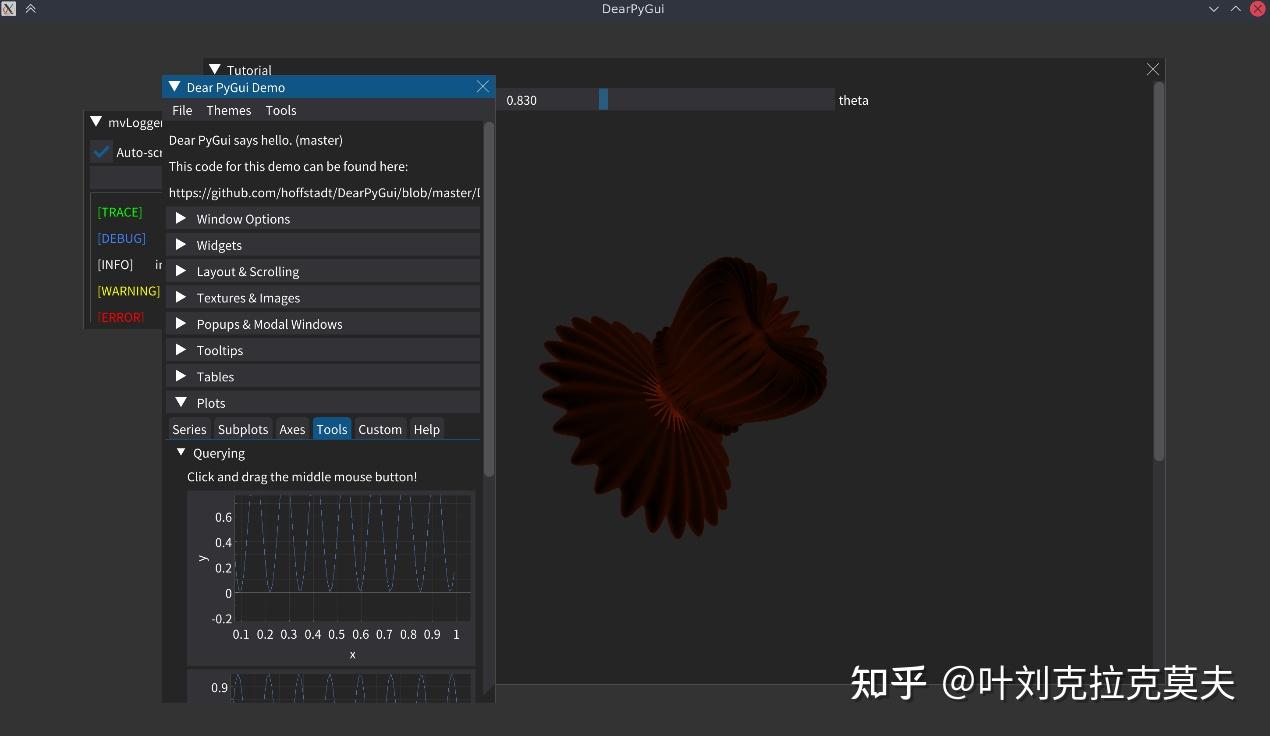Expand the Textures & Images section
Screen dimensions: 1270x736
(x=323, y=298)
